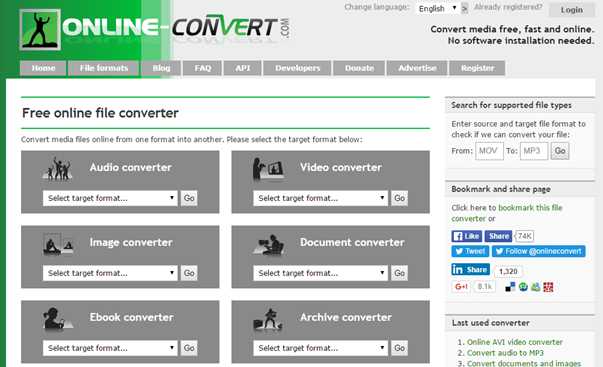Open Archive converter target format dropdown
This screenshot has width=603, height=367.
point(320,348)
